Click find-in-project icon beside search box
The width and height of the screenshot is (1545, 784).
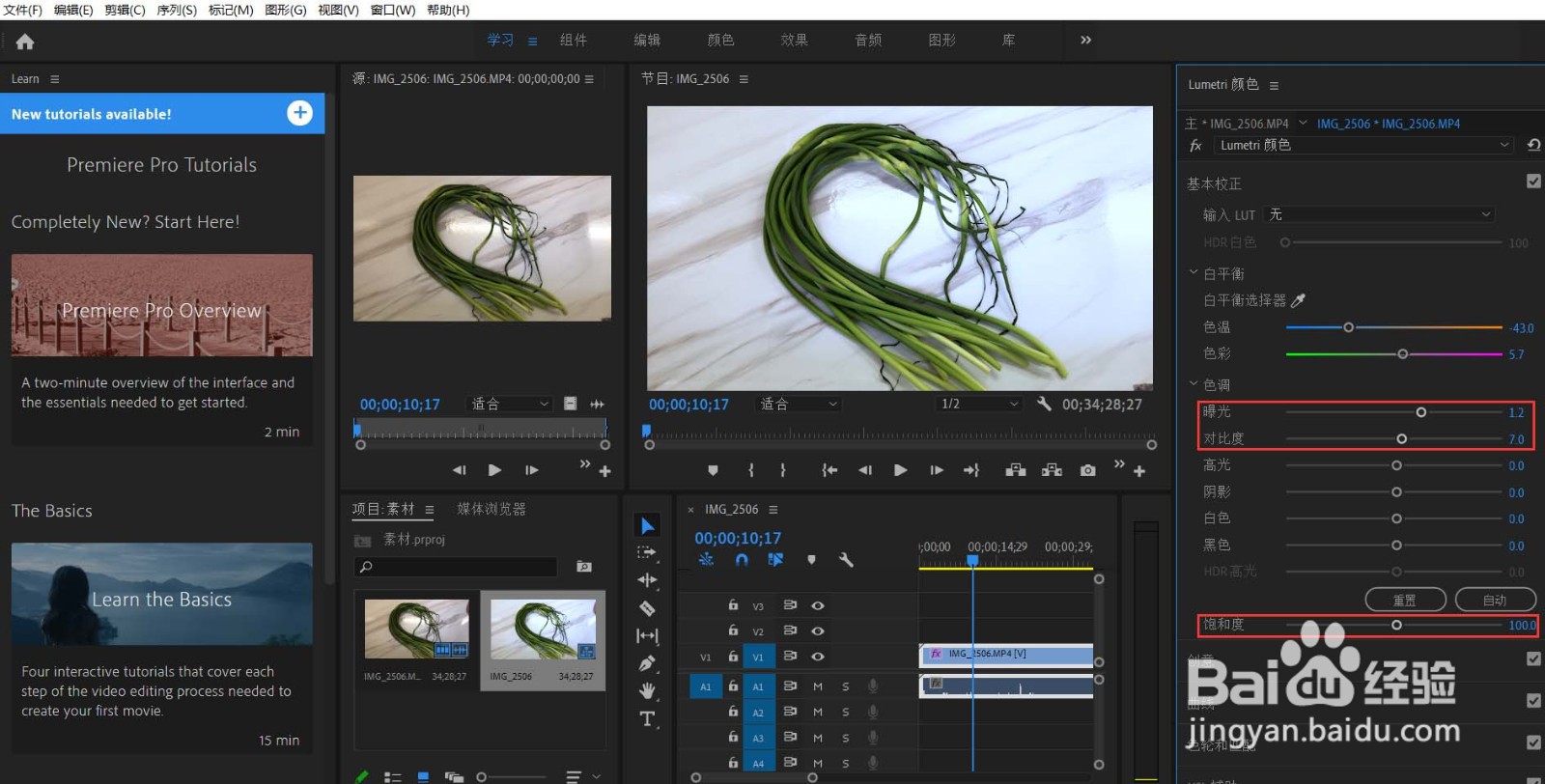[584, 567]
